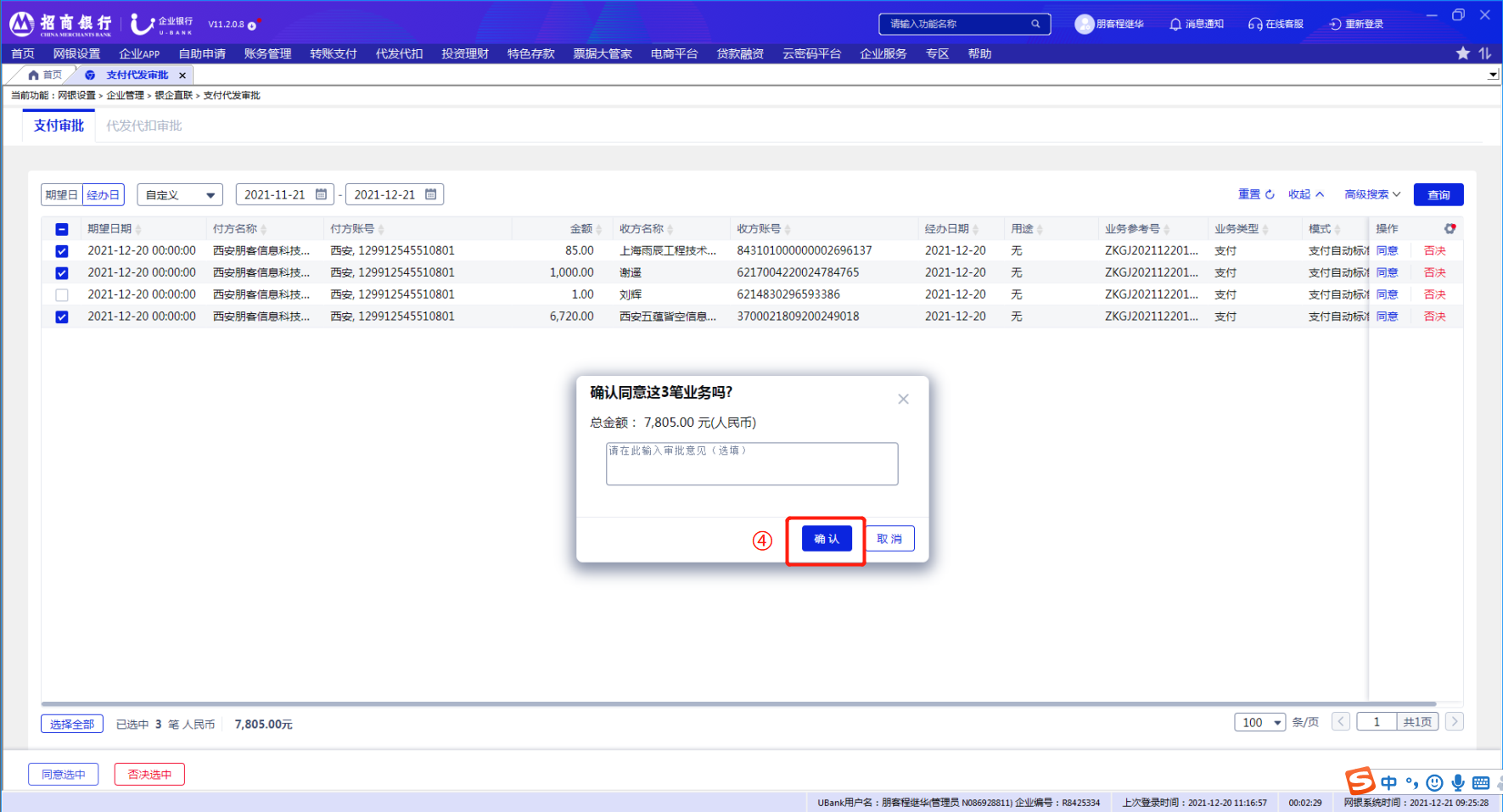Expand the 自定义 date range dropdown
The height and width of the screenshot is (812, 1503).
pos(180,195)
